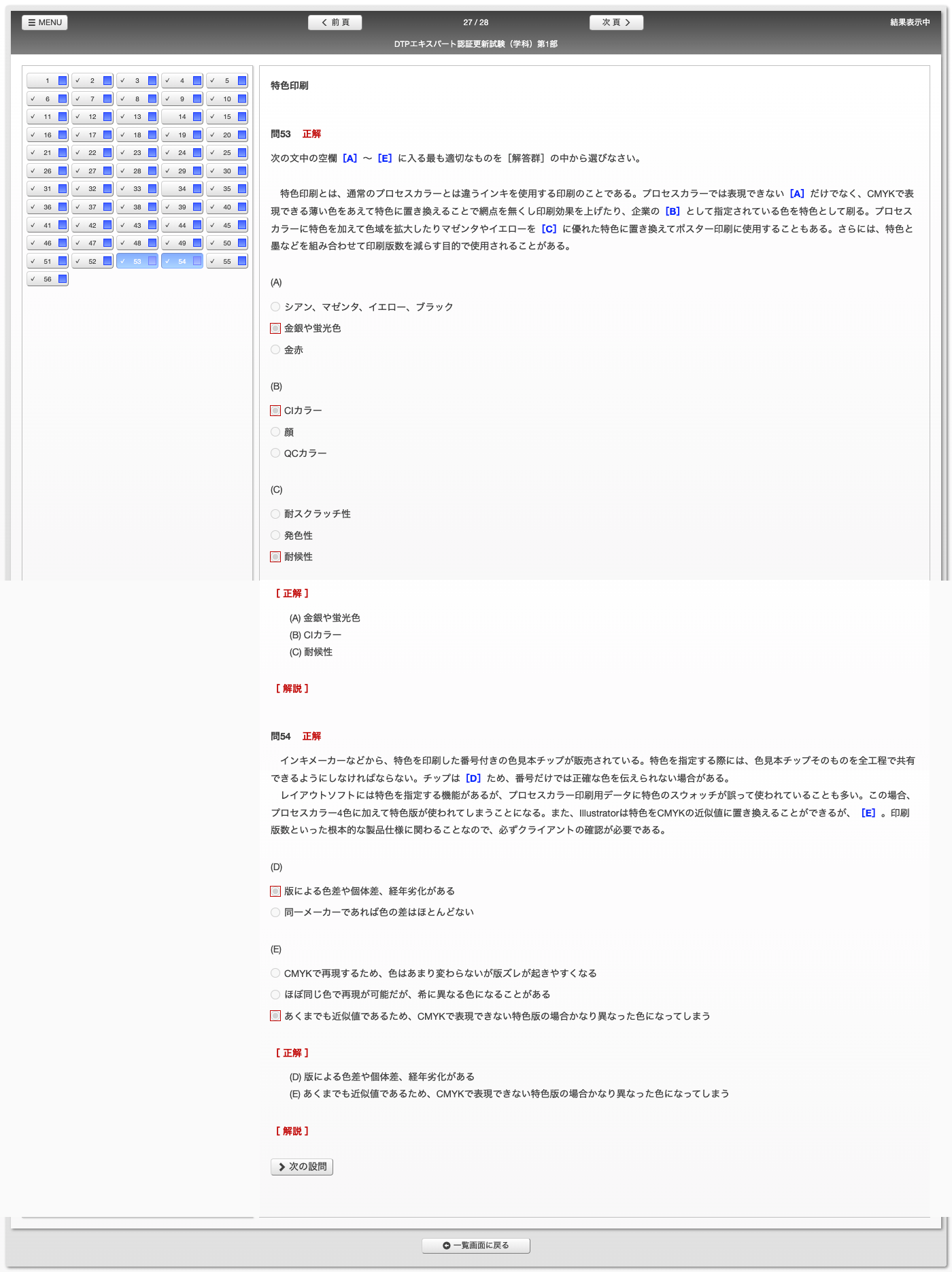952x1272 pixels.
Task: Return to list with 一覧画面に戻る
Action: click(x=476, y=1245)
